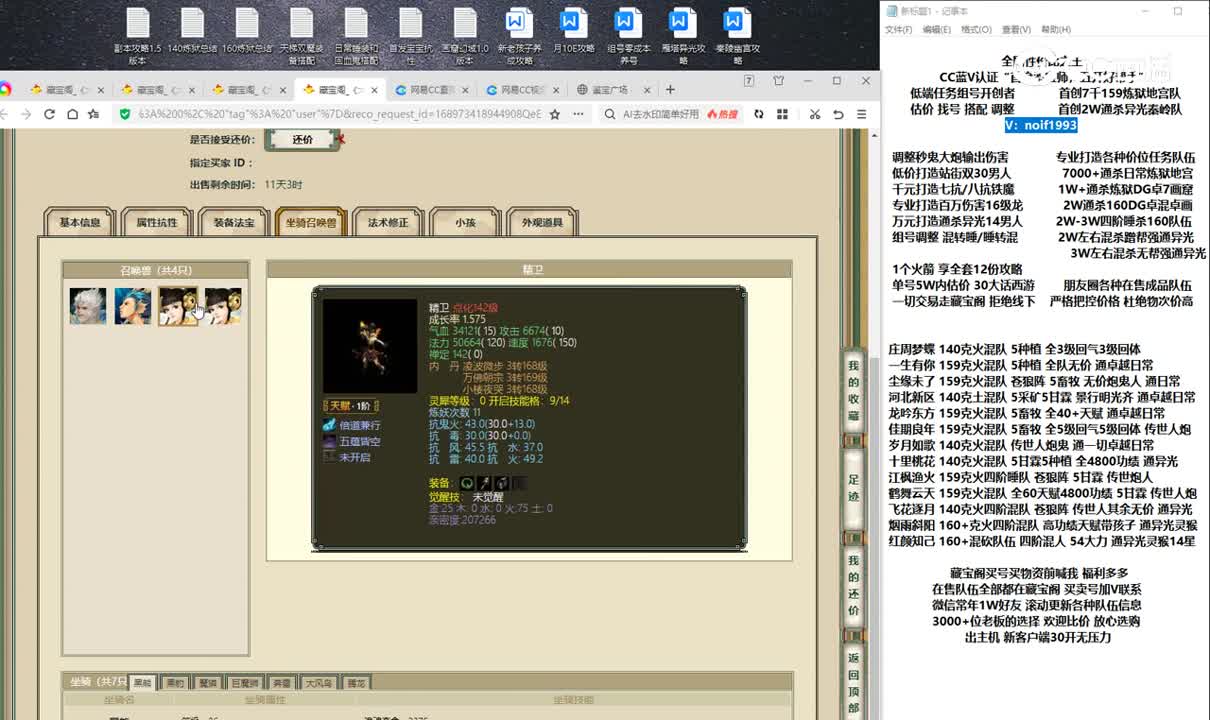
Task: Open the address bar three-dot menu
Action: [x=576, y=114]
